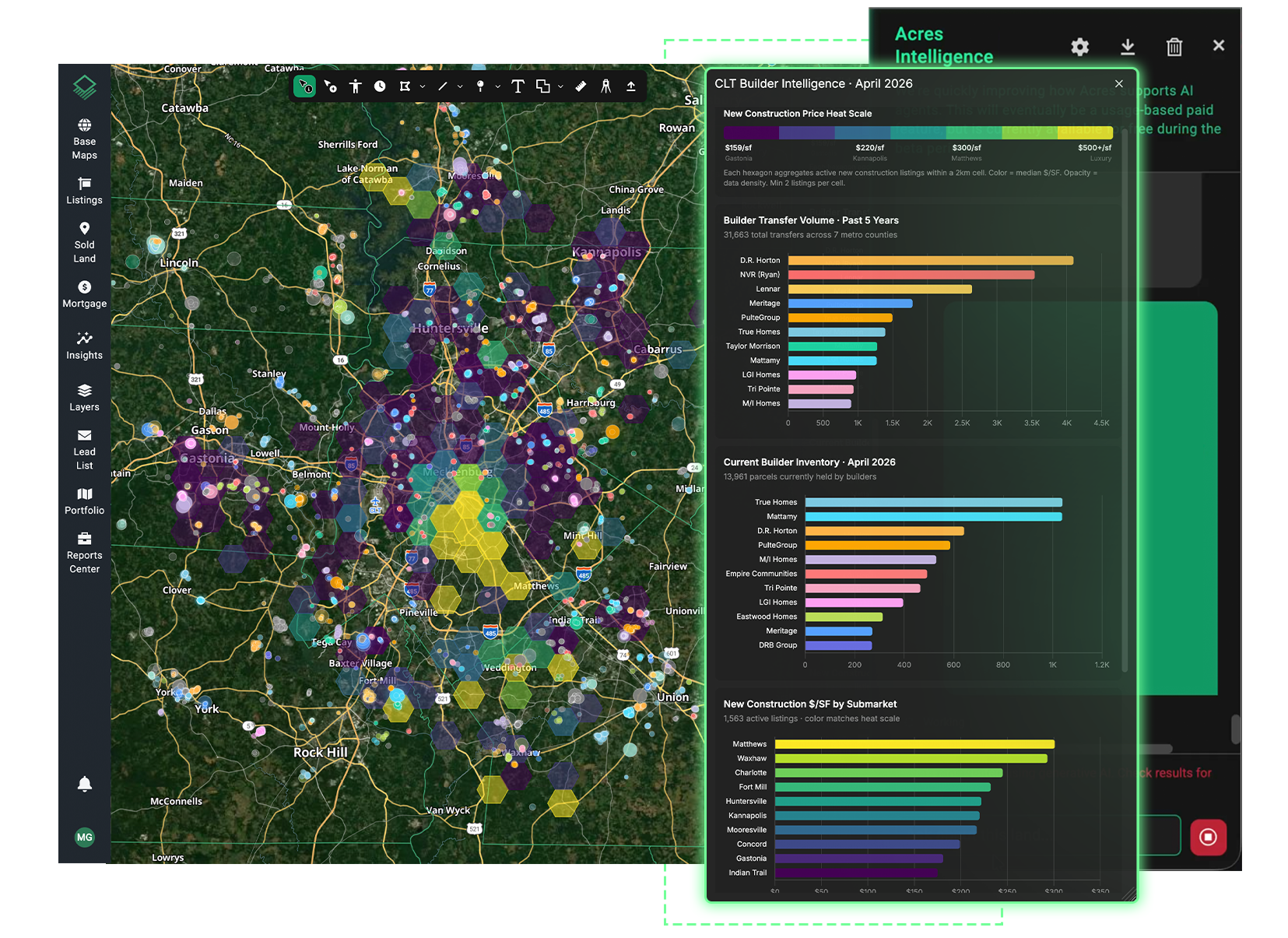1288x938 pixels.
Task: Download from Acres Intelligence panel
Action: coord(1127,47)
